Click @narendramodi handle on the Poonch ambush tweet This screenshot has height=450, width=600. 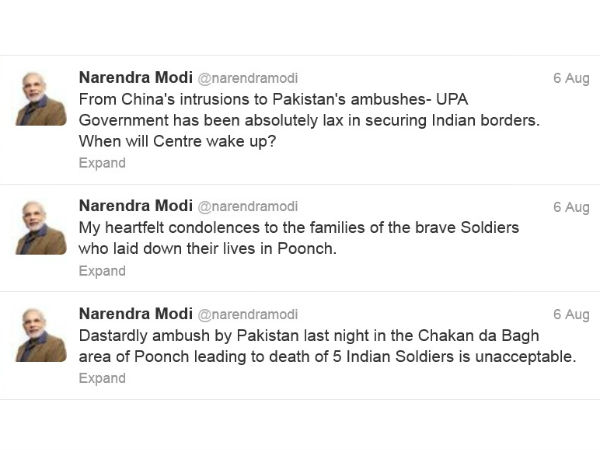[248, 314]
